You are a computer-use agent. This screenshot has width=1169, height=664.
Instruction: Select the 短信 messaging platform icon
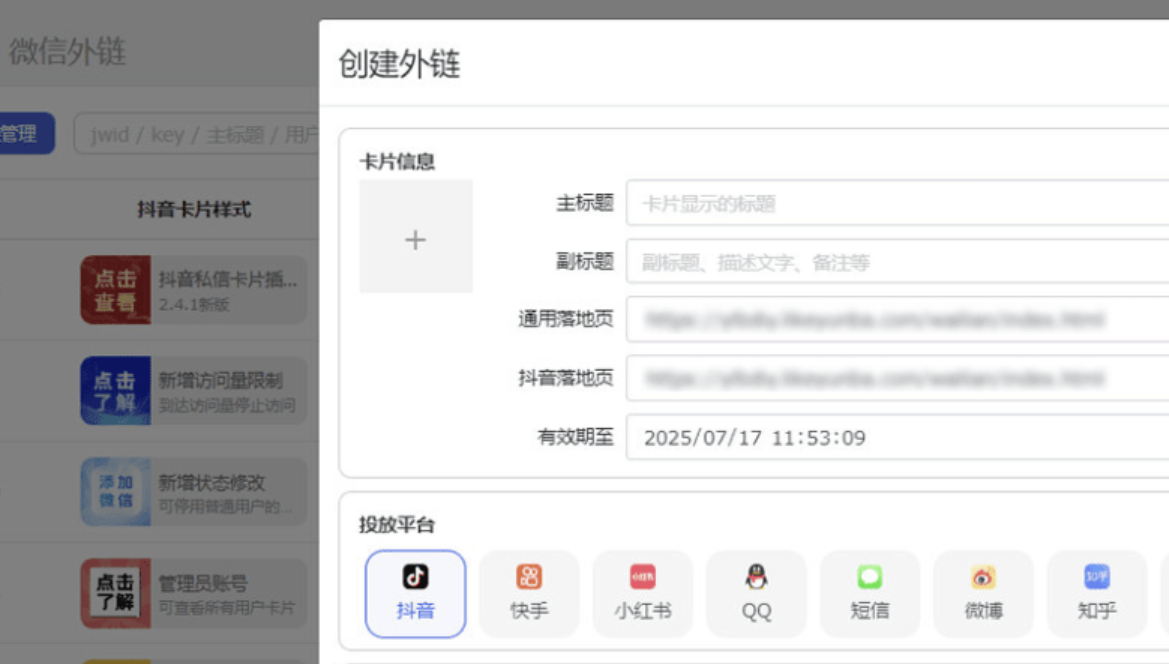tap(870, 594)
